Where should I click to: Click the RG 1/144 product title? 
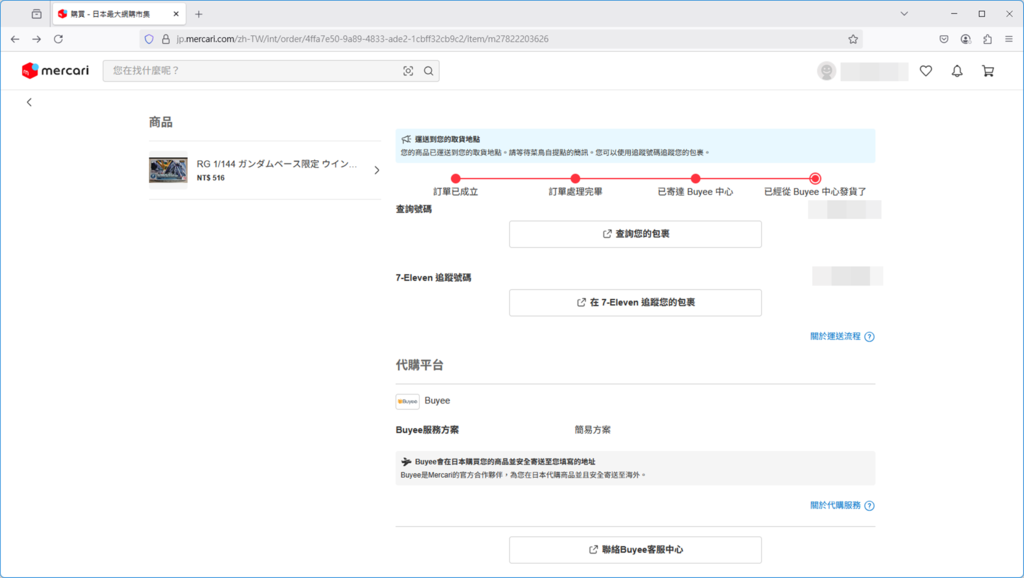pos(277,164)
